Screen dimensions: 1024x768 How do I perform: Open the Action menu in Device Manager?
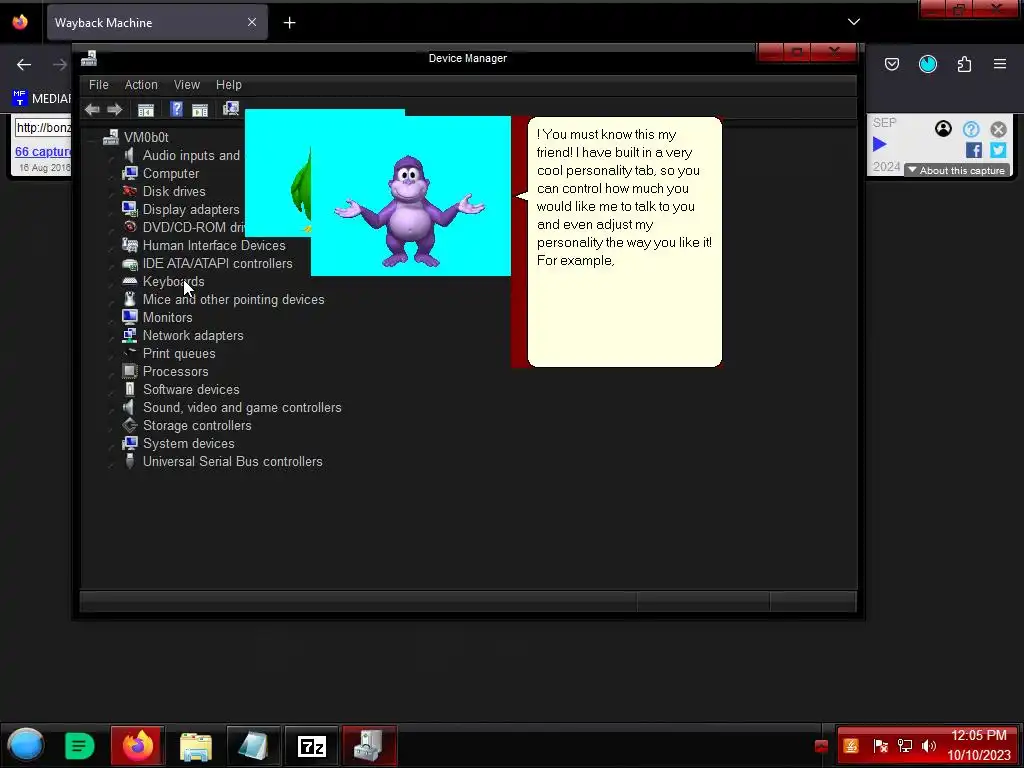(141, 85)
